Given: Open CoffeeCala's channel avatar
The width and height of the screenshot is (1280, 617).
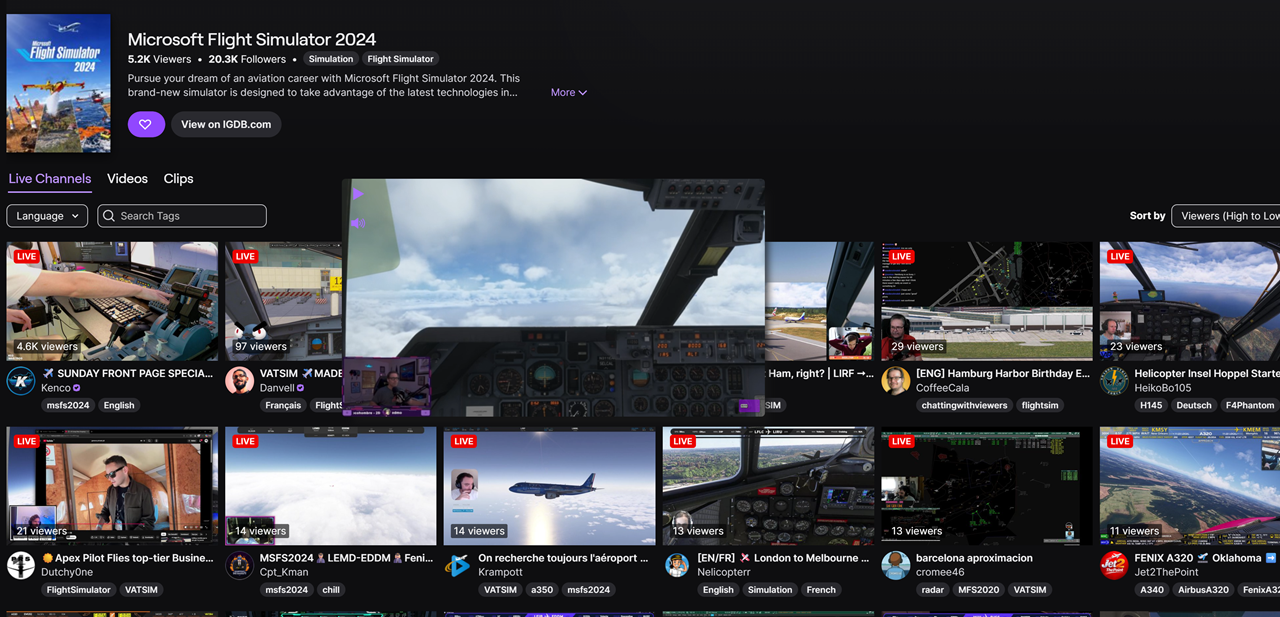Looking at the screenshot, I should point(896,381).
